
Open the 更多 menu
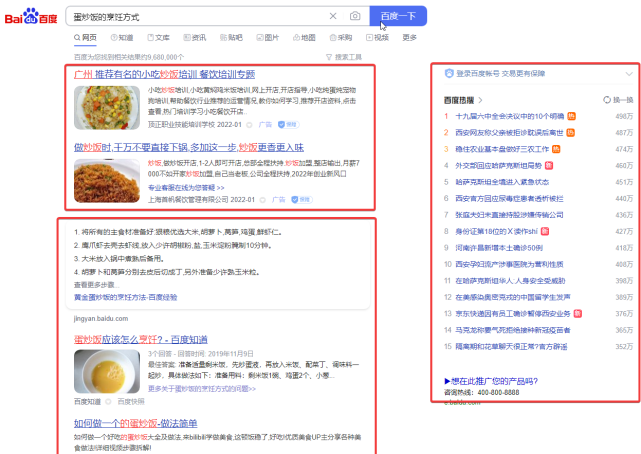tap(409, 38)
